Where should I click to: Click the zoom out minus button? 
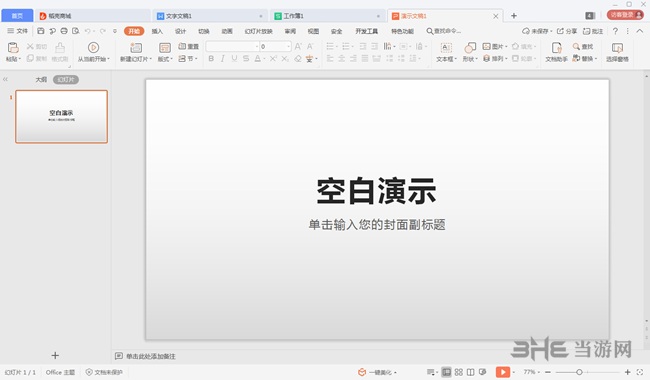click(548, 372)
